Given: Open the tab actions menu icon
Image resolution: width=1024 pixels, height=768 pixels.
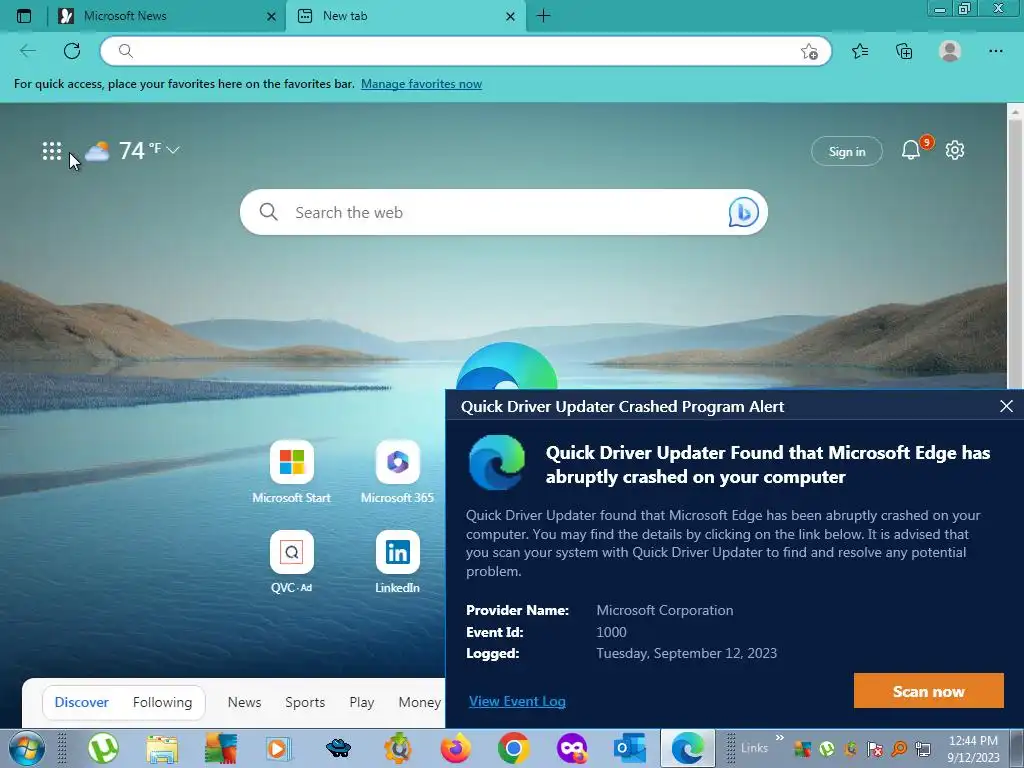Looking at the screenshot, I should [24, 16].
